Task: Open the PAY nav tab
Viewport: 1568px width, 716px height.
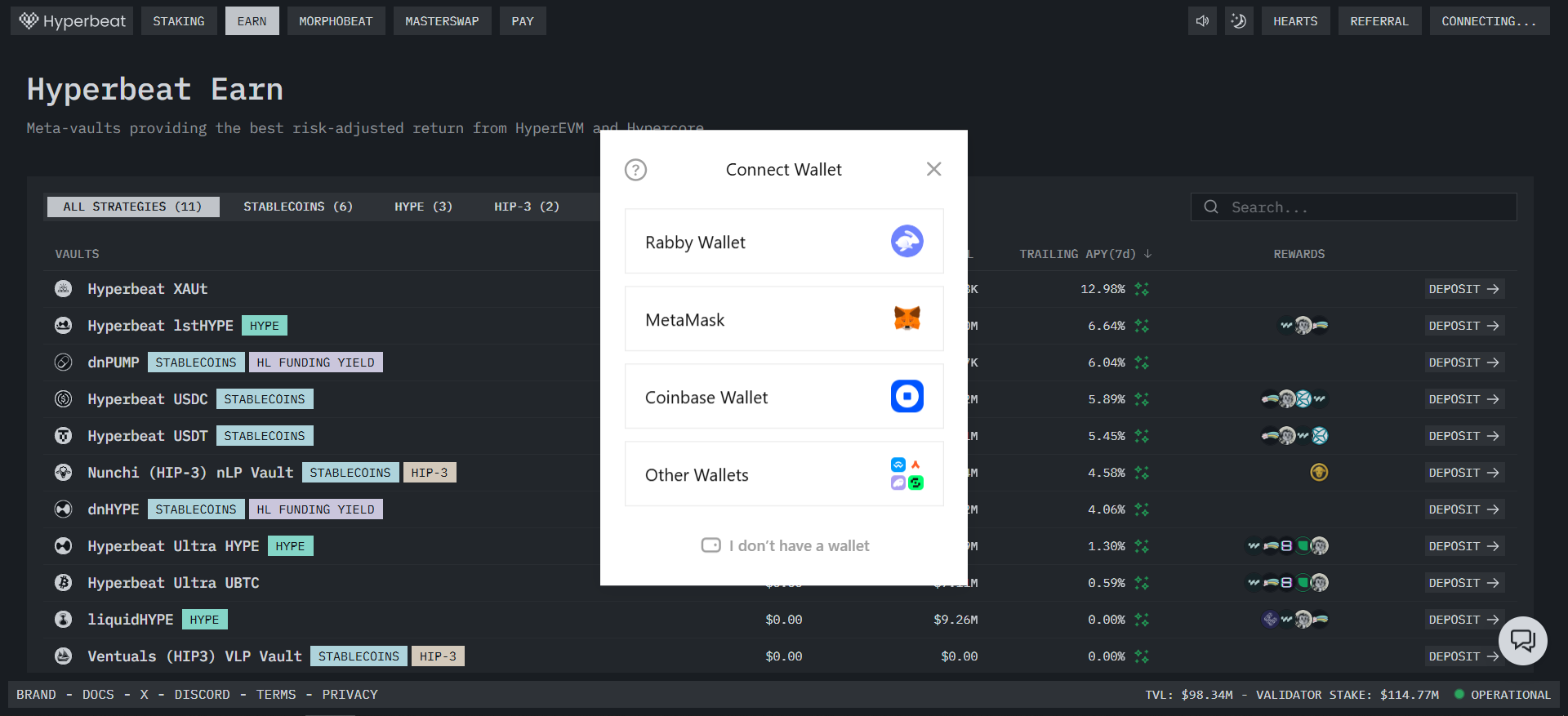Action: tap(523, 21)
